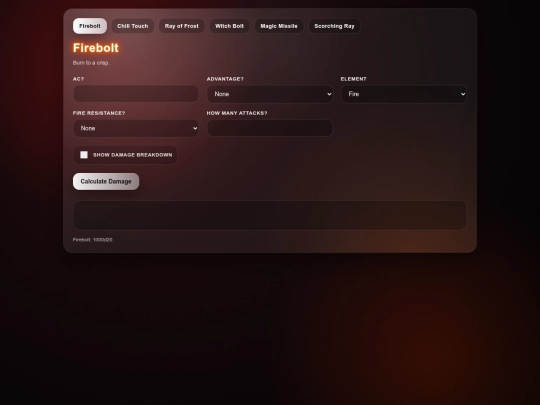Screen dimensions: 540x405
Task: Focus the AC? input field
Action: tap(136, 94)
